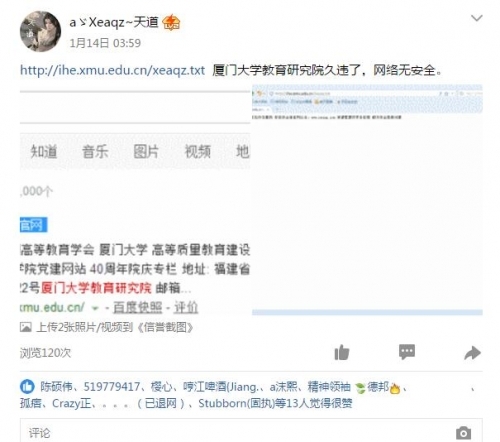The width and height of the screenshot is (500, 442).
Task: Open 519779417 in the likes list
Action: (112, 387)
